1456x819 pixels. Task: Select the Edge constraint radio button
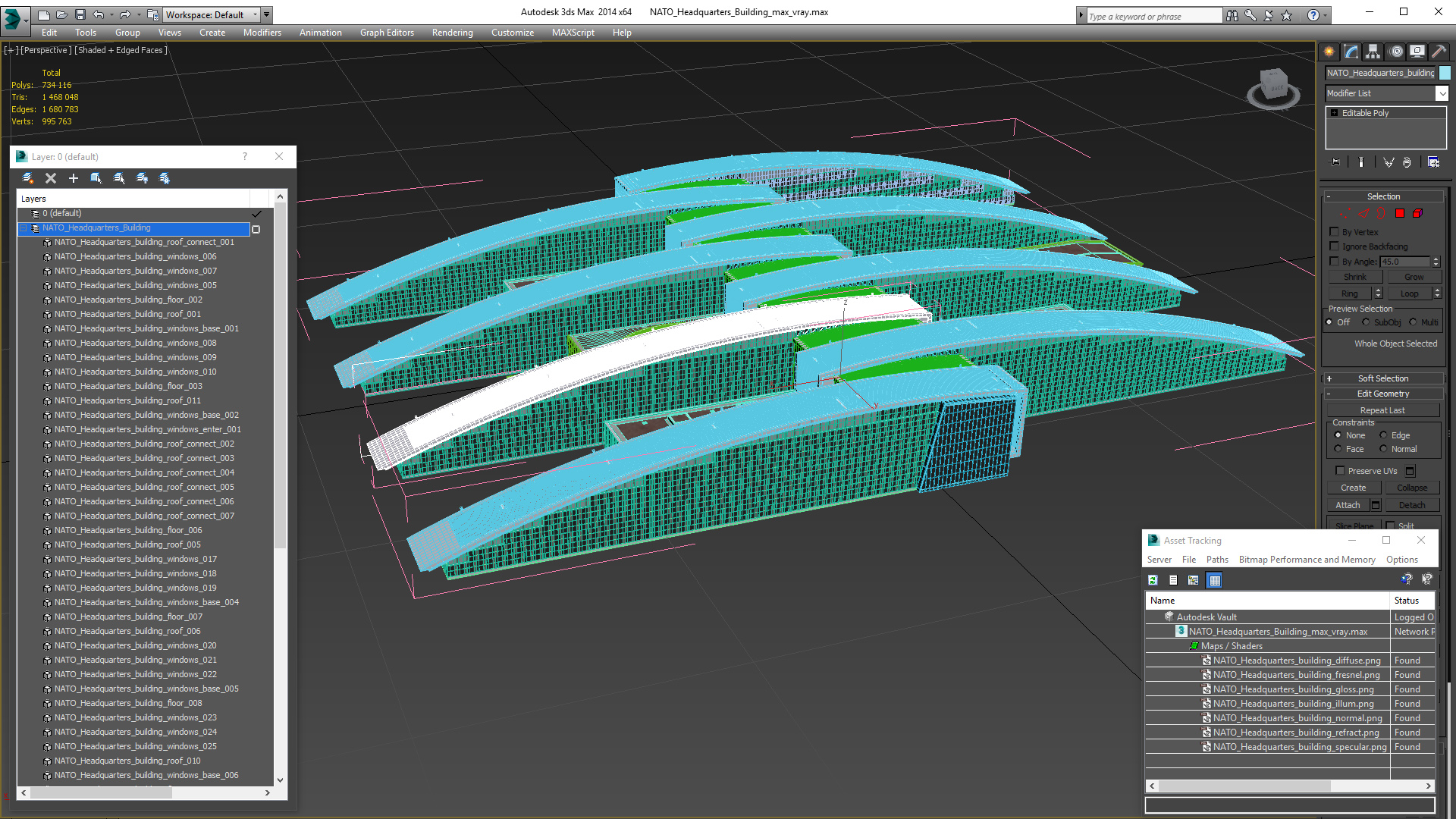click(x=1383, y=435)
